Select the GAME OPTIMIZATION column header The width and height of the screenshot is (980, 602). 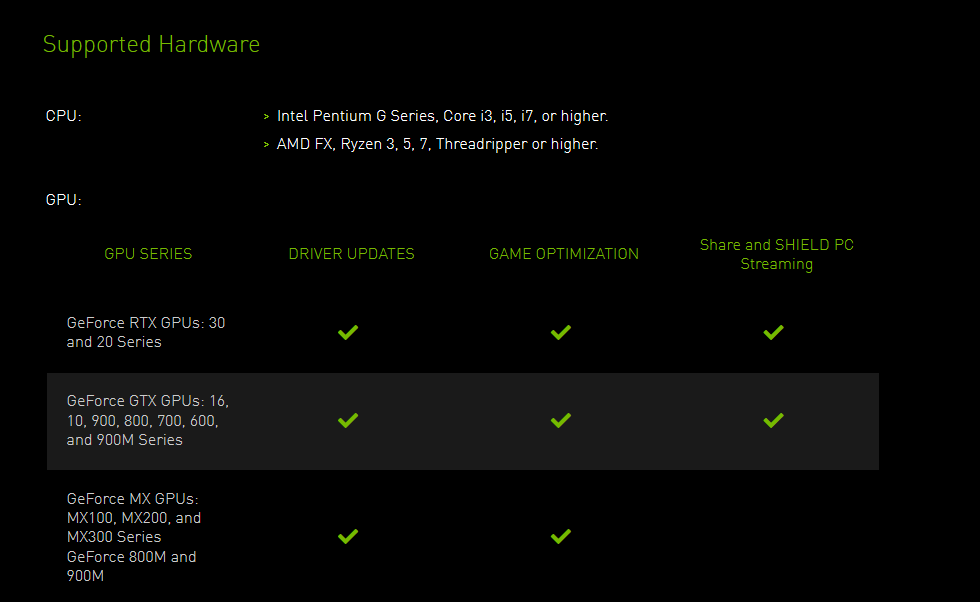tap(564, 254)
